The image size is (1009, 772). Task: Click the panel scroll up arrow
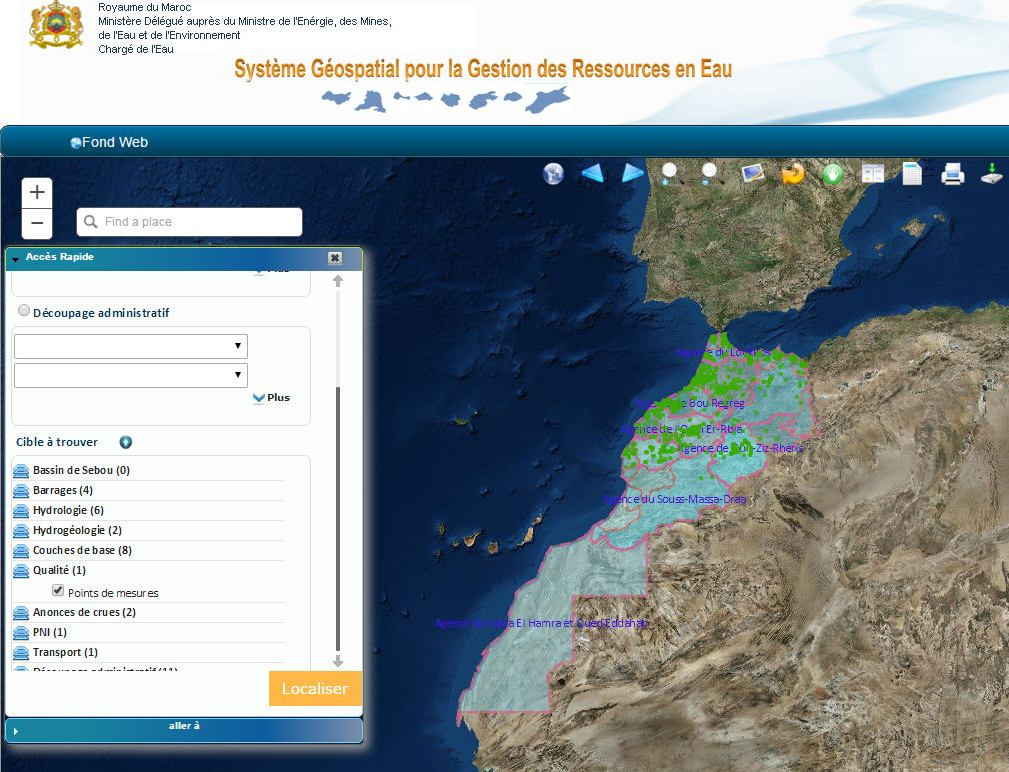tap(338, 280)
